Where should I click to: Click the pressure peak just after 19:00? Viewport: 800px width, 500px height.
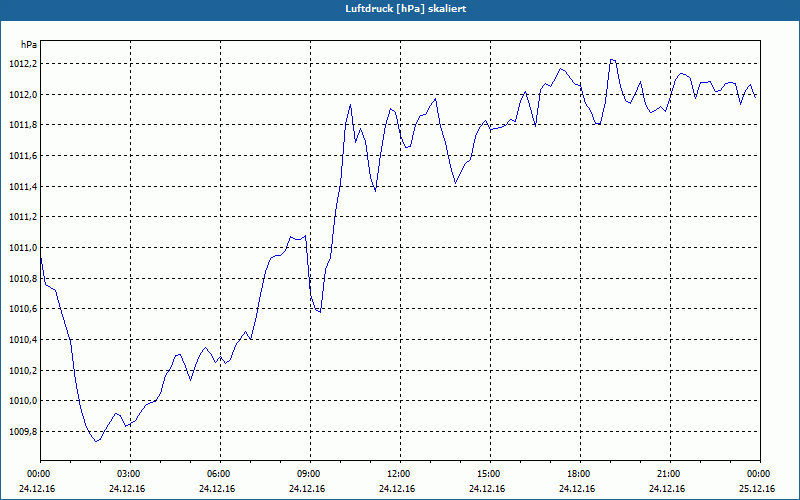612,60
